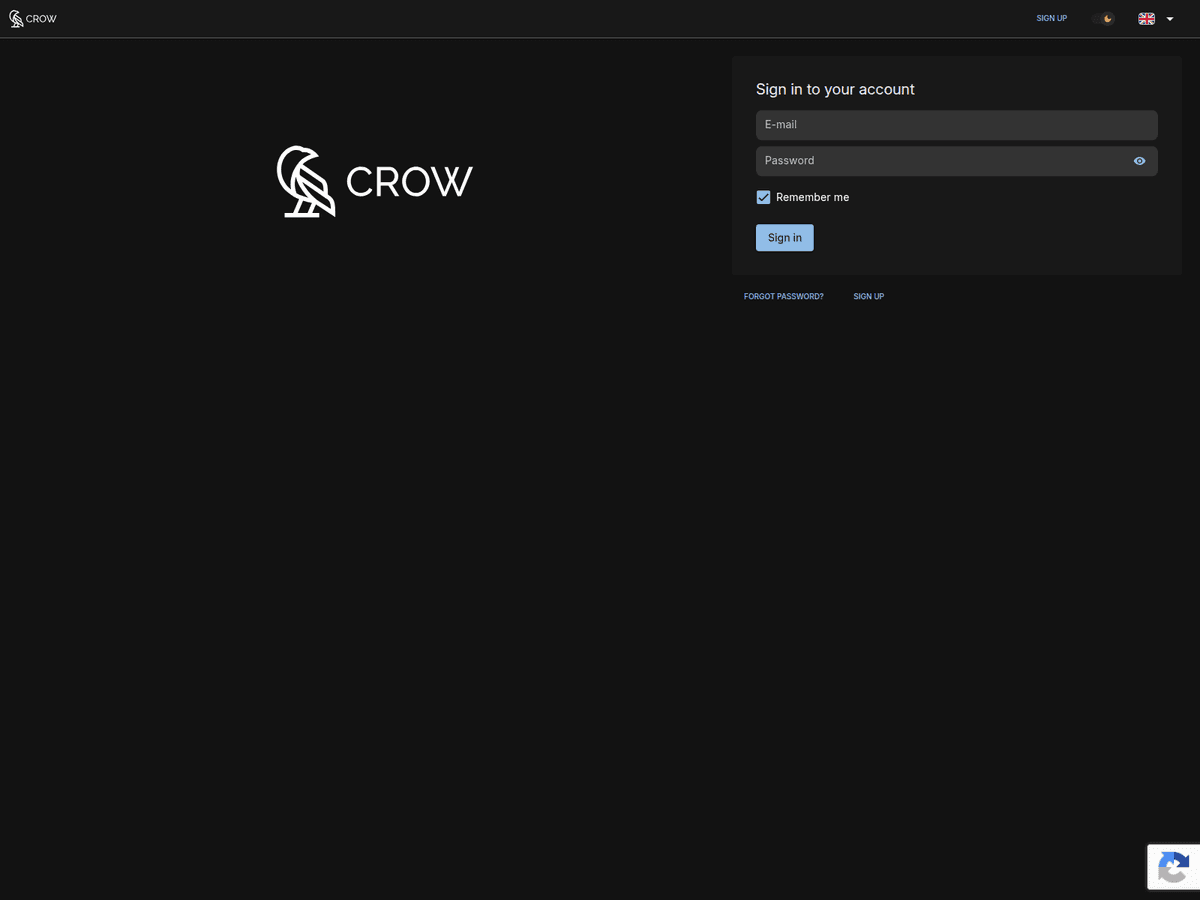
Task: Click the UK flag language icon
Action: coord(1146,19)
